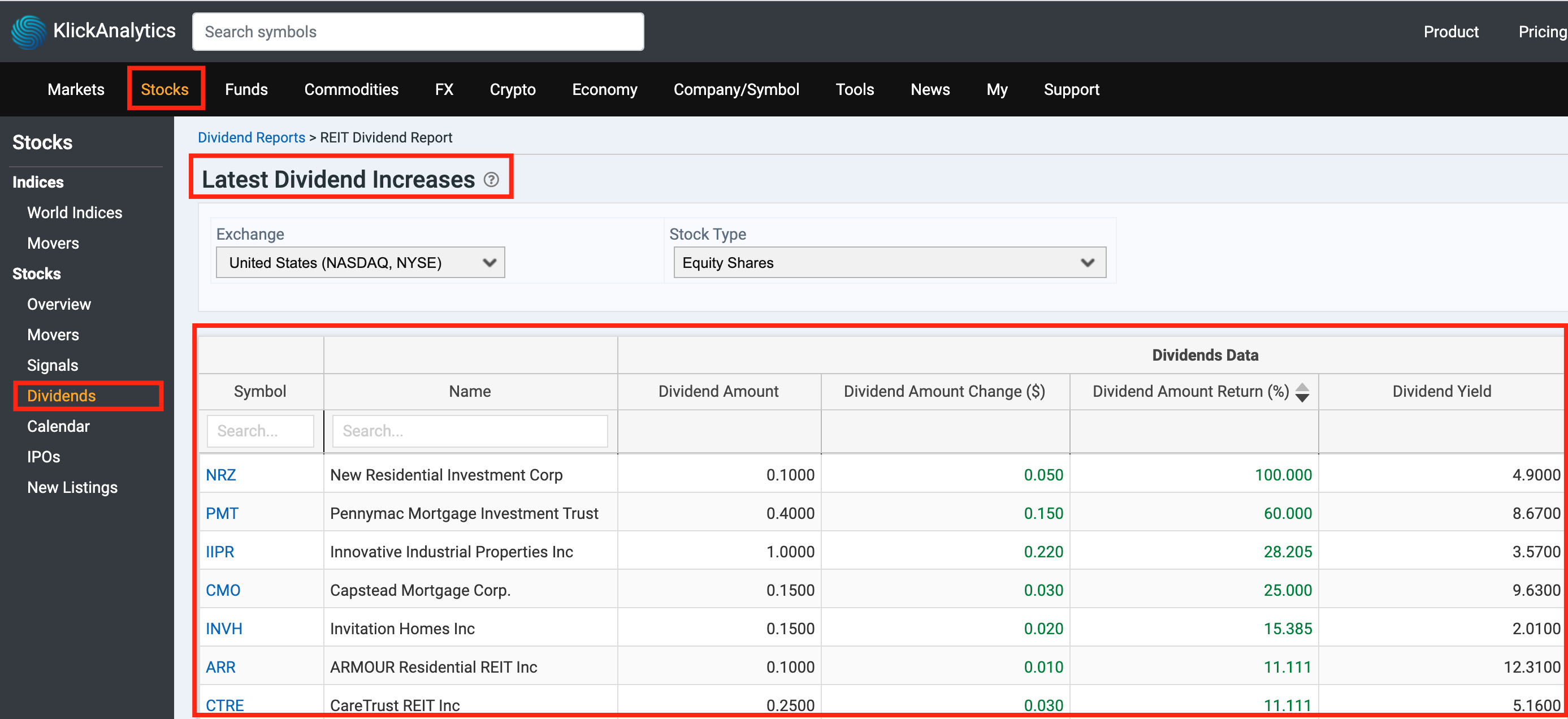Image resolution: width=1568 pixels, height=719 pixels.
Task: Open the INVH symbol link
Action: coord(223,629)
